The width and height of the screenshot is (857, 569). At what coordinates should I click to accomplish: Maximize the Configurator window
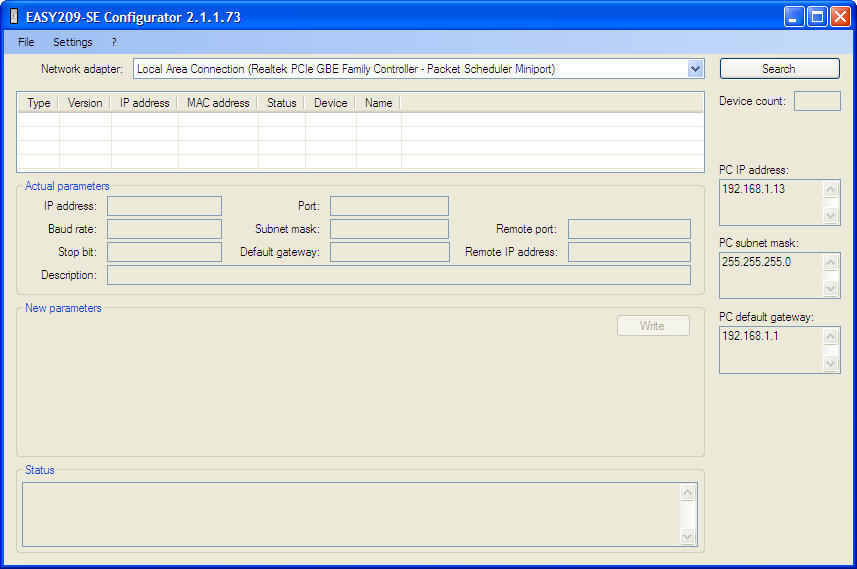(817, 17)
